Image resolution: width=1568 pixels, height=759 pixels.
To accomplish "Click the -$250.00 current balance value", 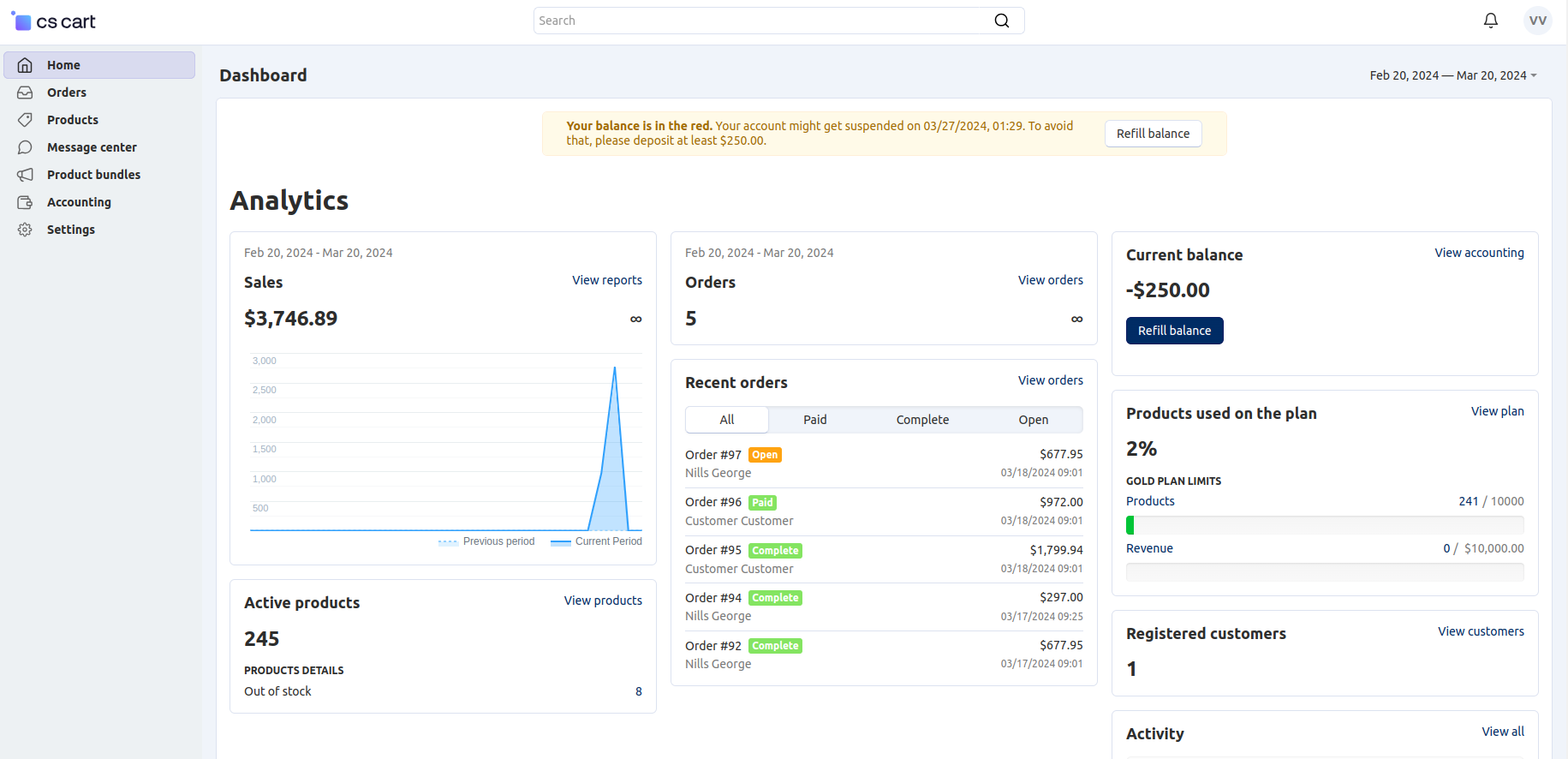I will pyautogui.click(x=1167, y=290).
